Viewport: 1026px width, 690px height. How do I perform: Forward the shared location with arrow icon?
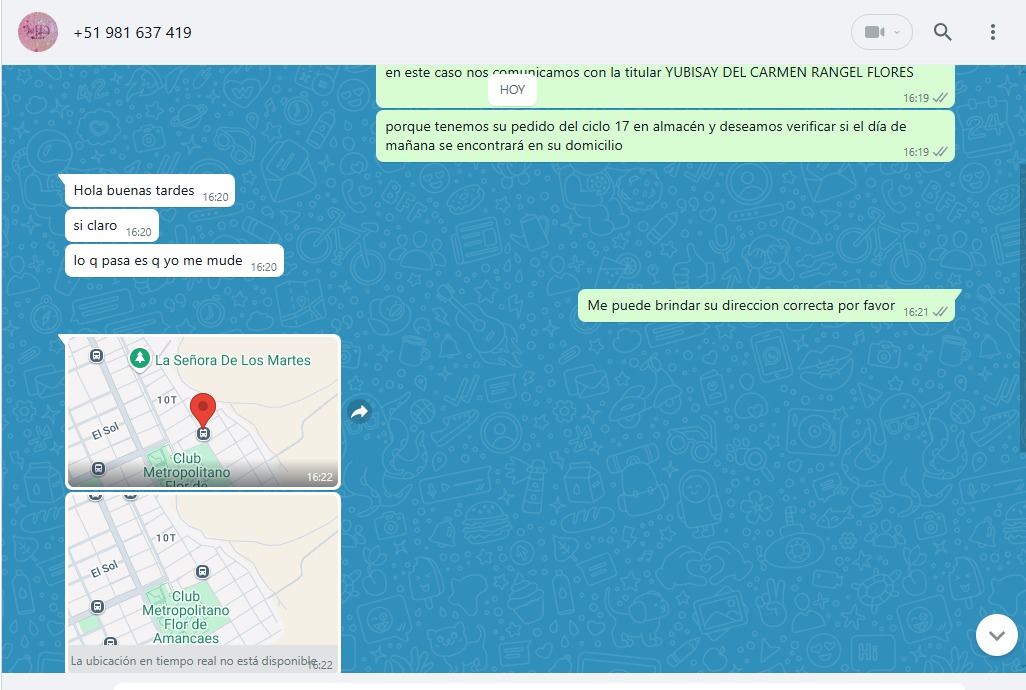pos(360,411)
